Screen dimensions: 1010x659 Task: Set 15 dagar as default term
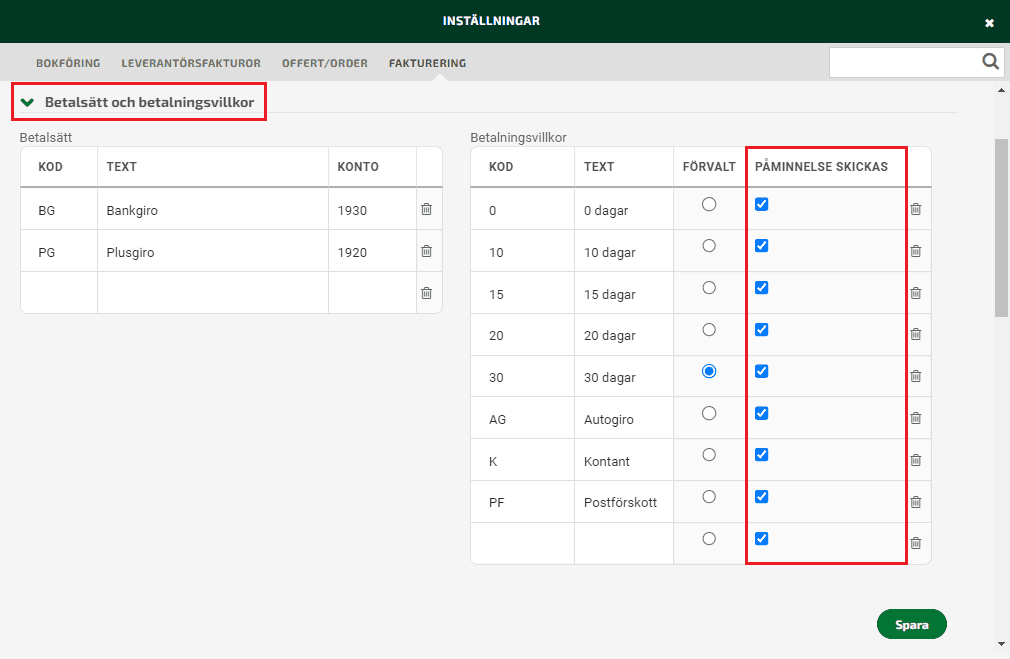[709, 288]
